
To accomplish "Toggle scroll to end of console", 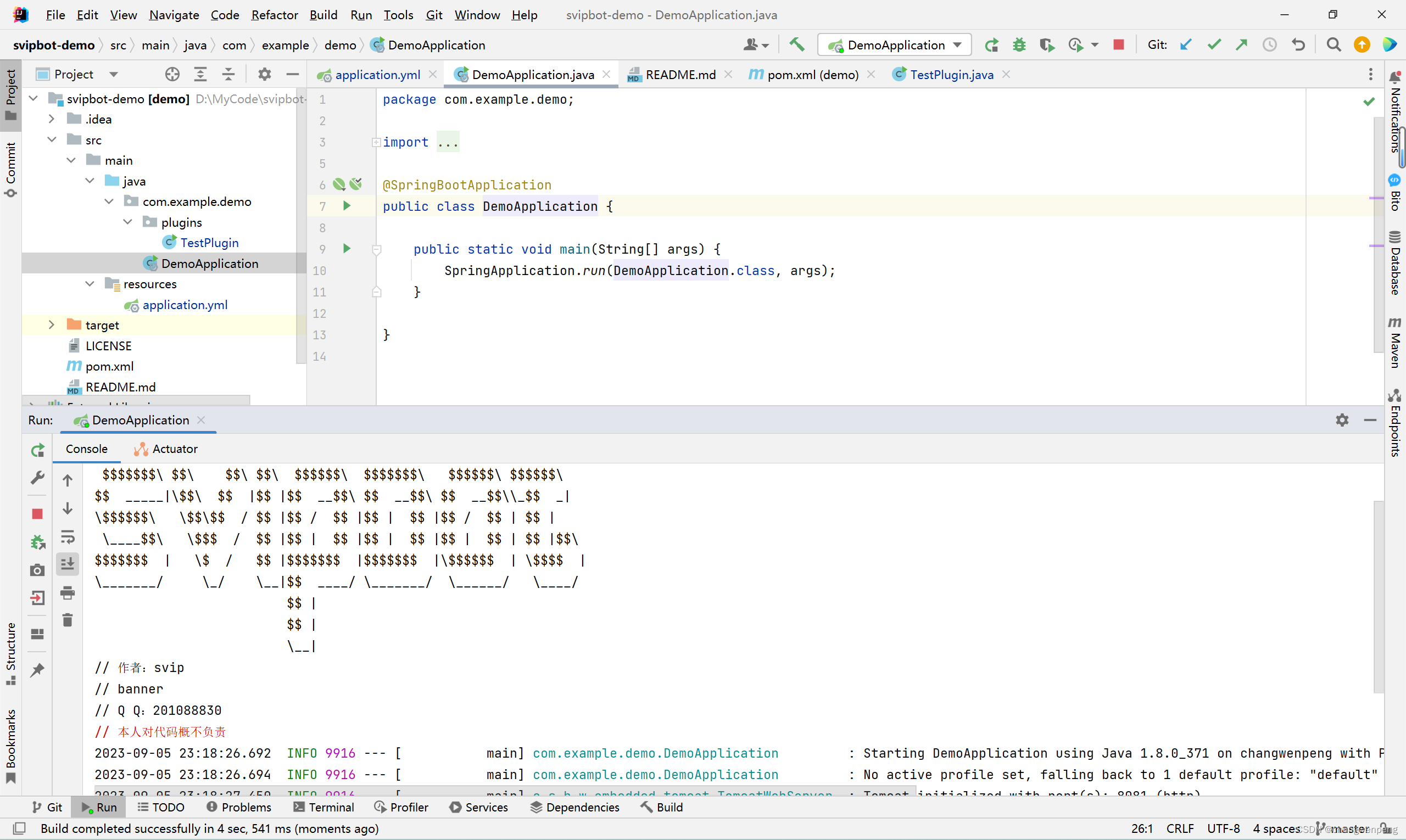I will coord(68,564).
